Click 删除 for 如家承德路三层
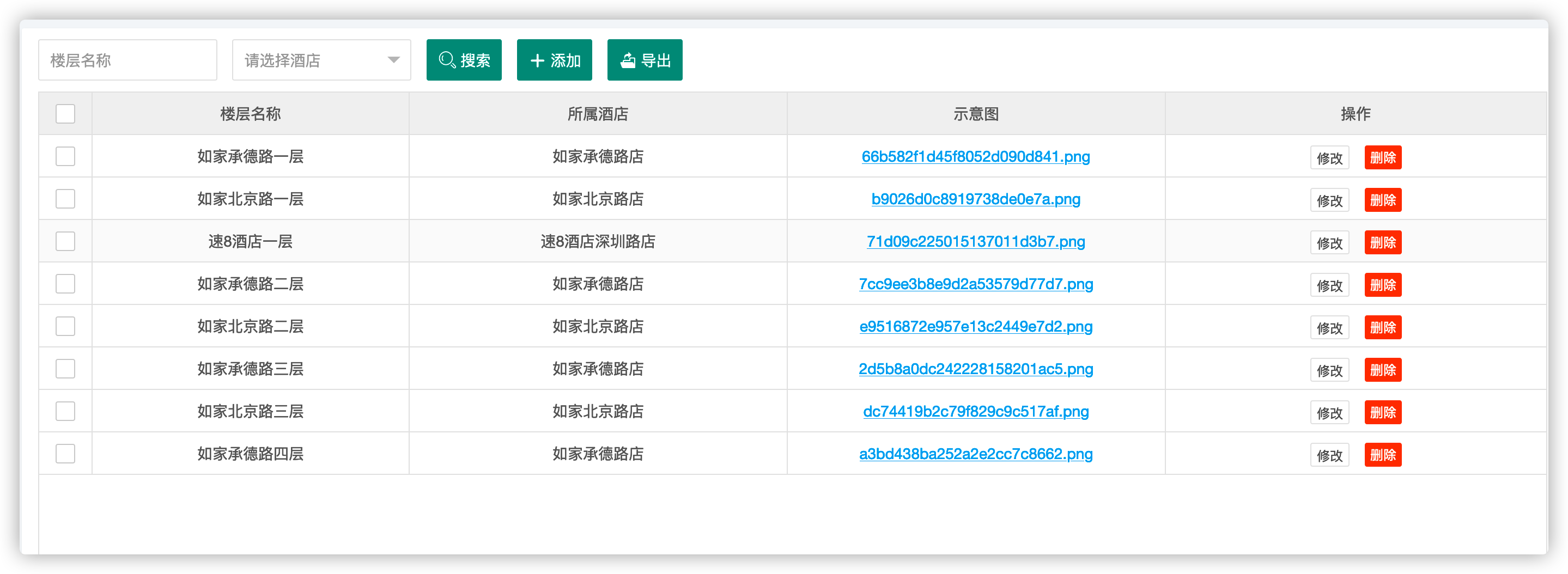This screenshot has width=1568, height=574. (x=1382, y=370)
